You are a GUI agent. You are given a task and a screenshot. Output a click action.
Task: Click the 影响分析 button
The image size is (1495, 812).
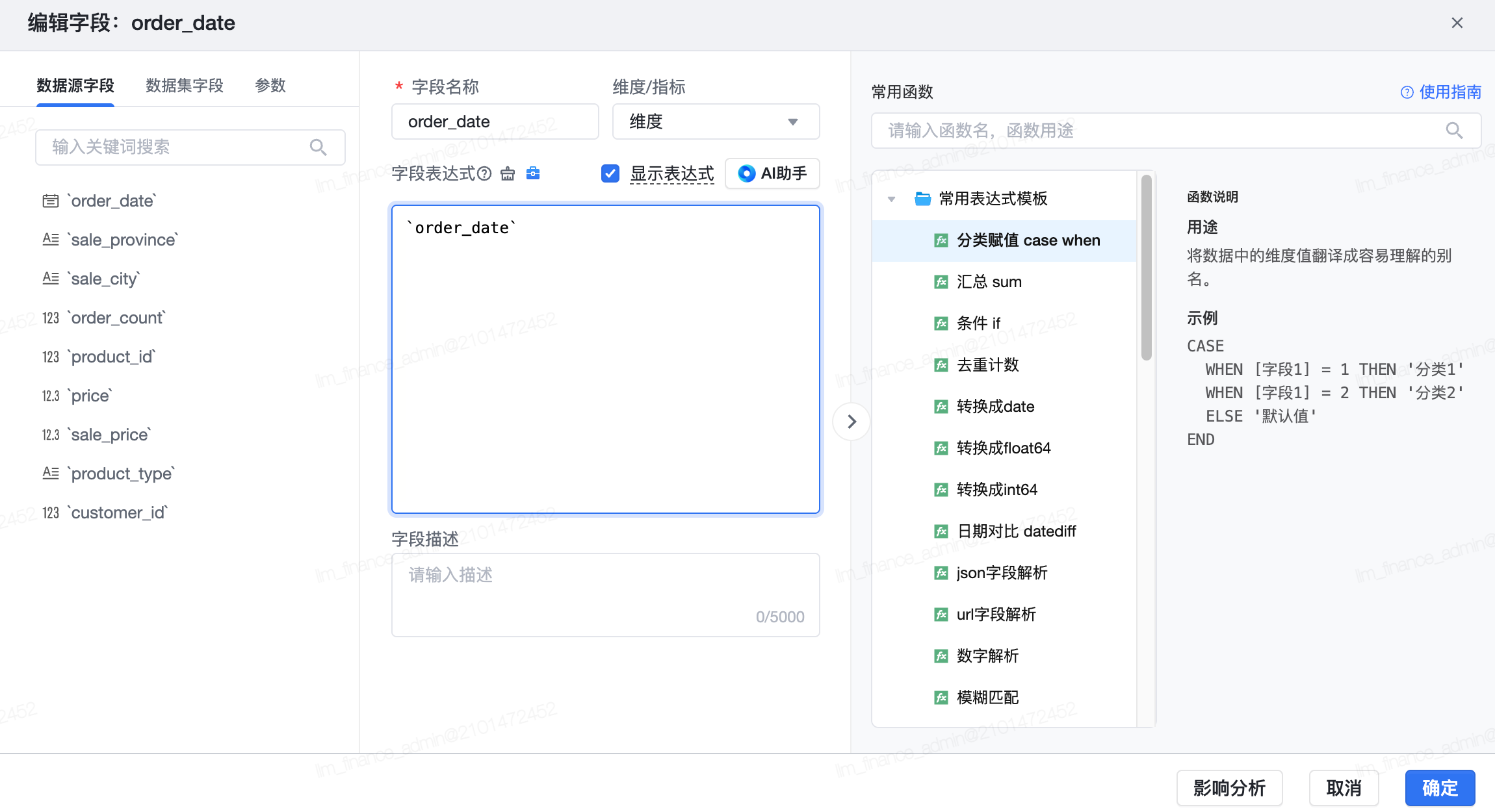point(1229,788)
